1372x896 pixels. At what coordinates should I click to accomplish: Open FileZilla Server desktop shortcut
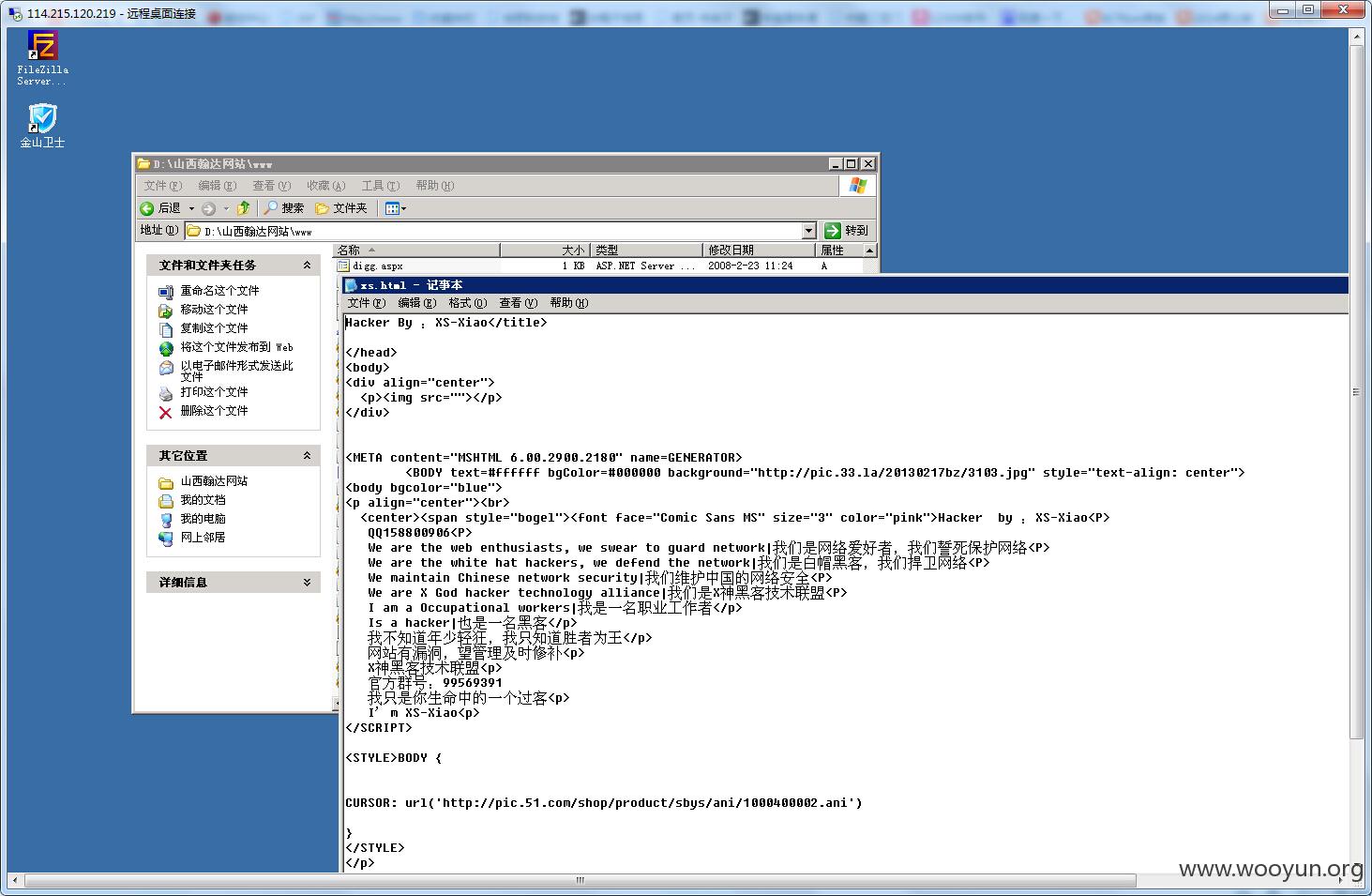pos(42,58)
